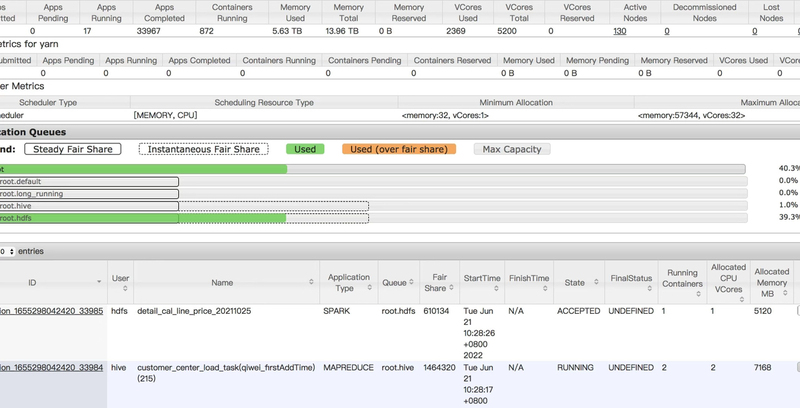Expand the root.long_running queue
This screenshot has height=408, width=800.
coord(89,193)
